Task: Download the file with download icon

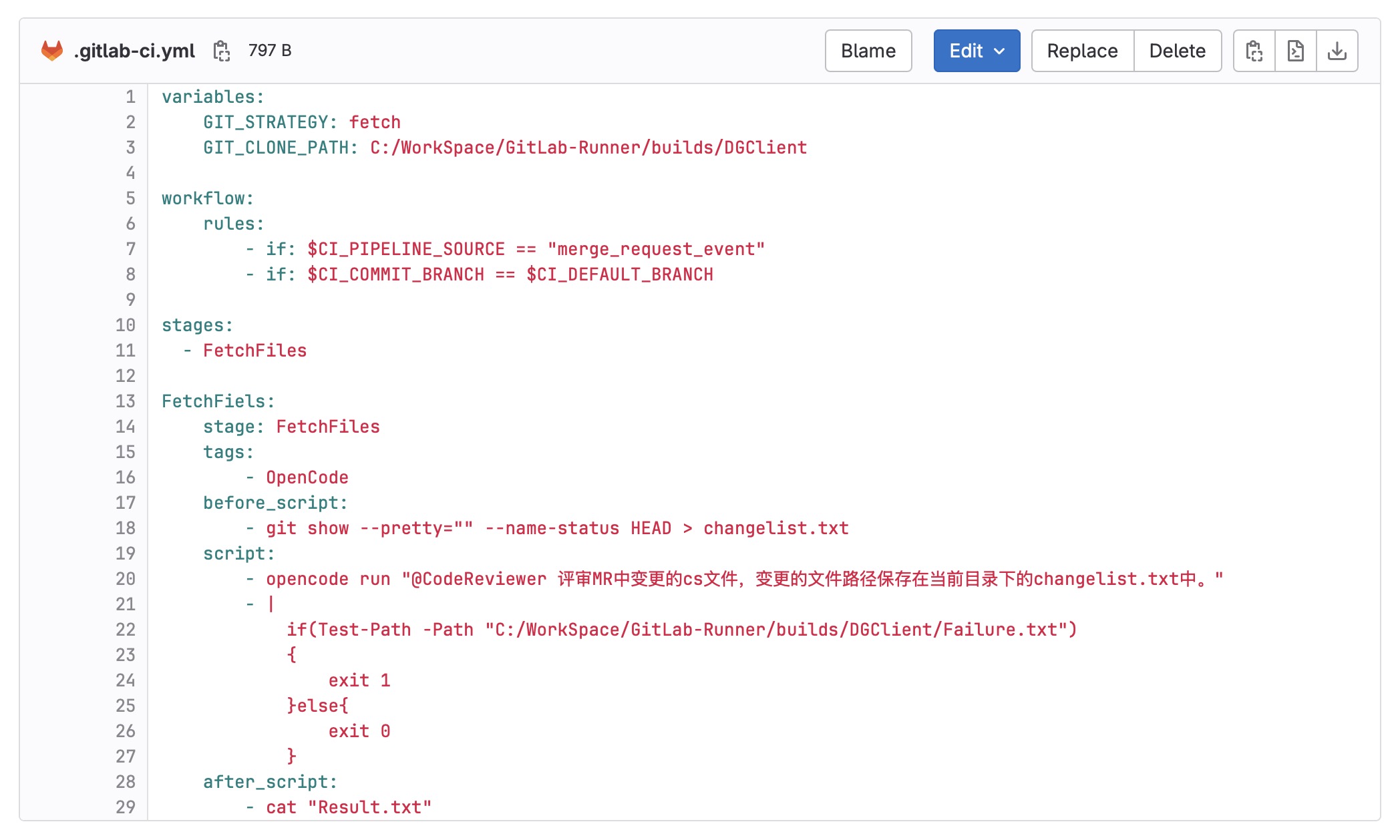Action: tap(1337, 51)
